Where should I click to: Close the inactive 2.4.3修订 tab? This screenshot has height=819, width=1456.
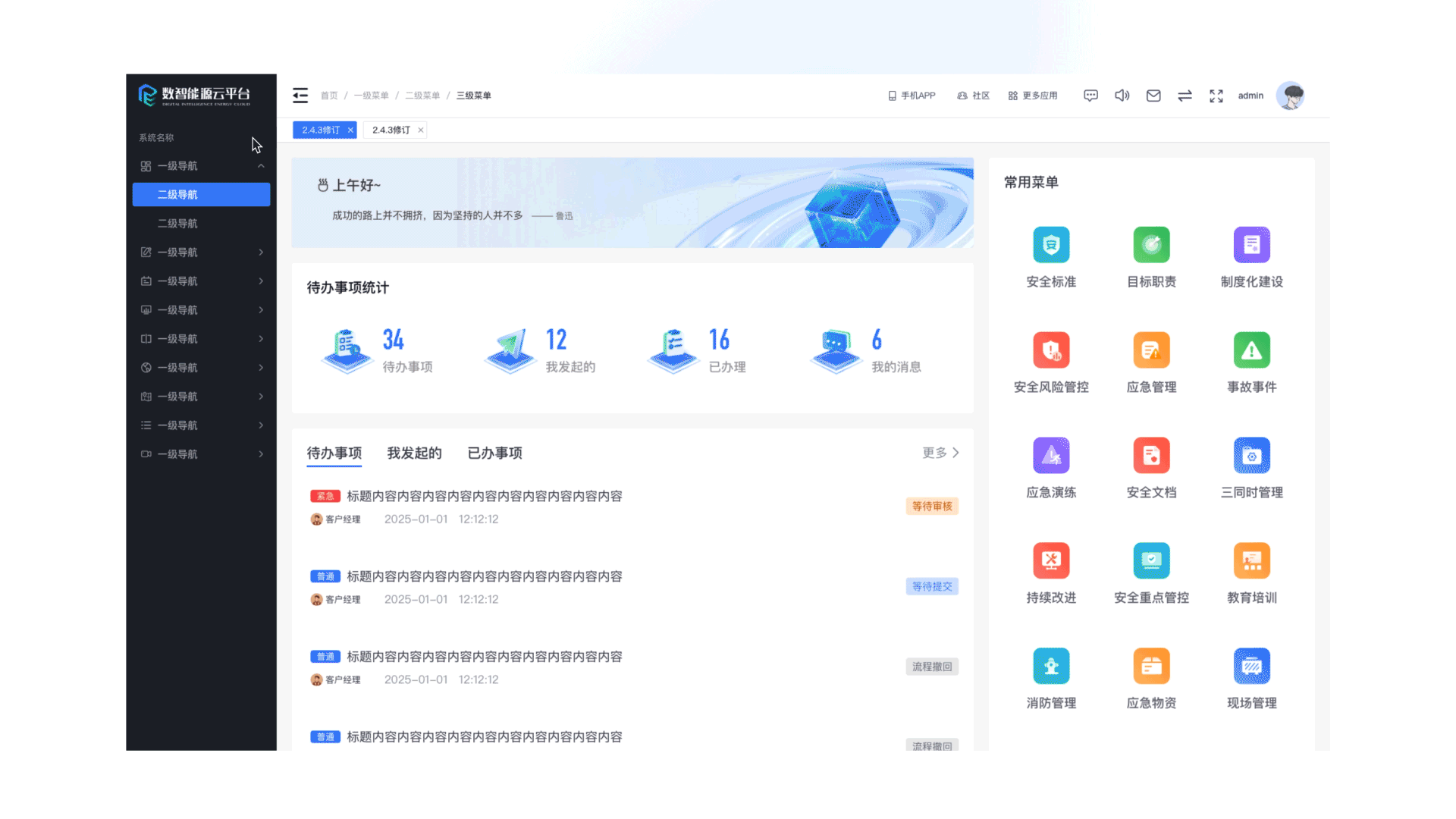pyautogui.click(x=421, y=130)
